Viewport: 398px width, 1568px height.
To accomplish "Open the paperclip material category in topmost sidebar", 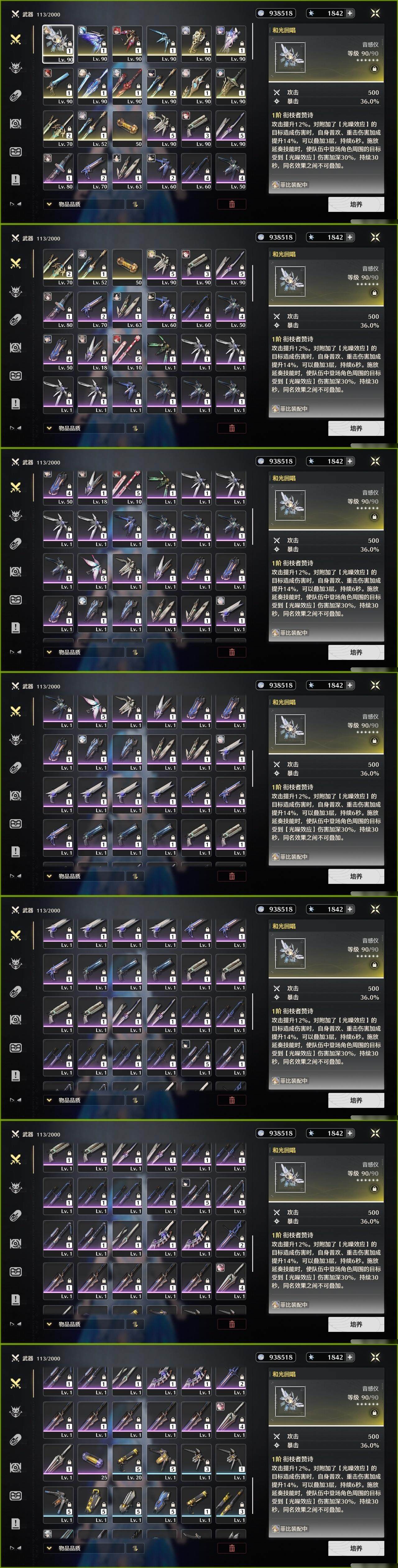I will [16, 96].
